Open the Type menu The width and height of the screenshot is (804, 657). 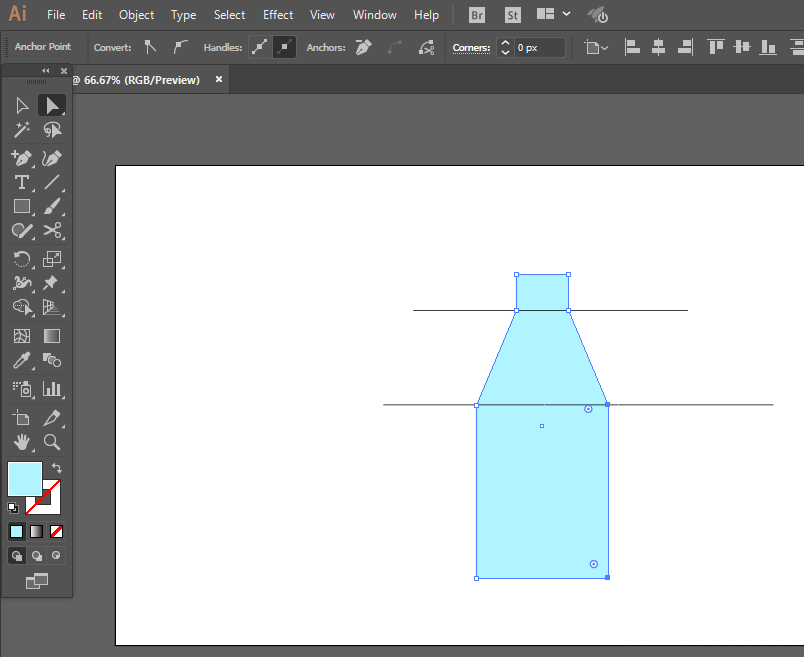tap(184, 15)
